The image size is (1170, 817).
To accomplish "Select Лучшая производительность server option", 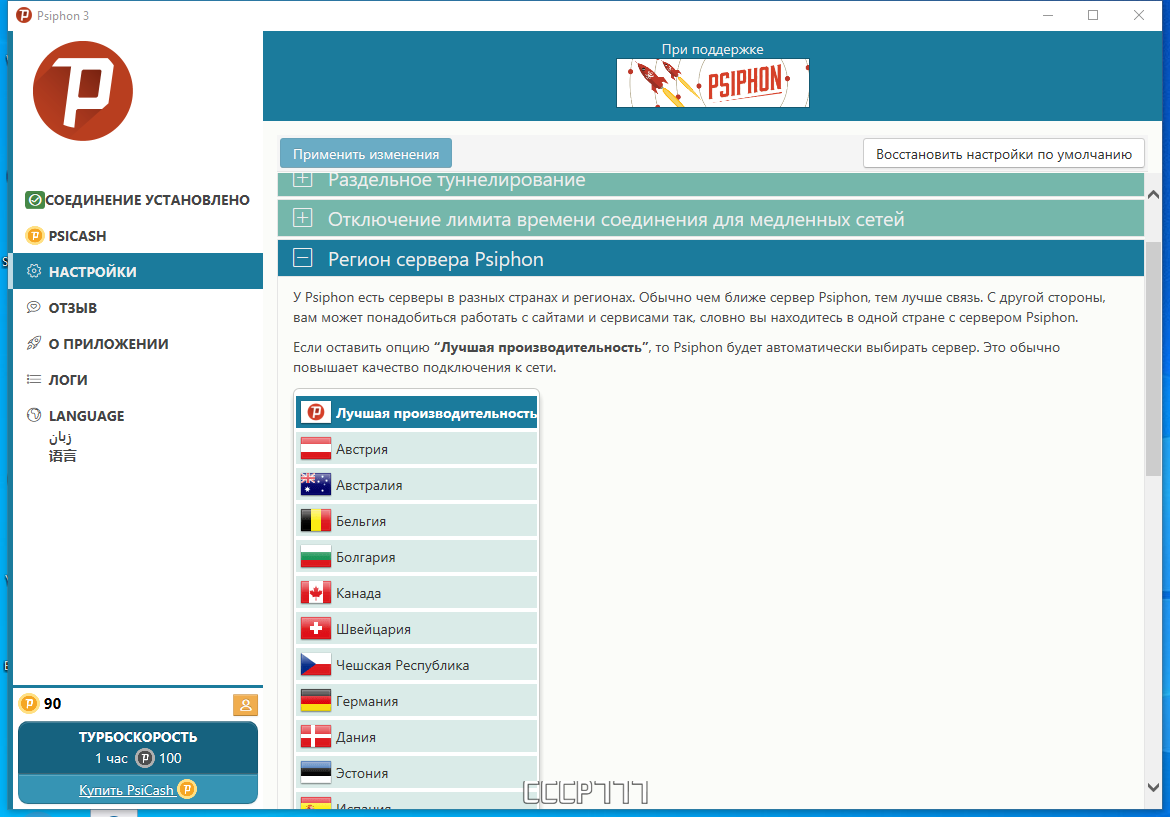I will pos(417,413).
